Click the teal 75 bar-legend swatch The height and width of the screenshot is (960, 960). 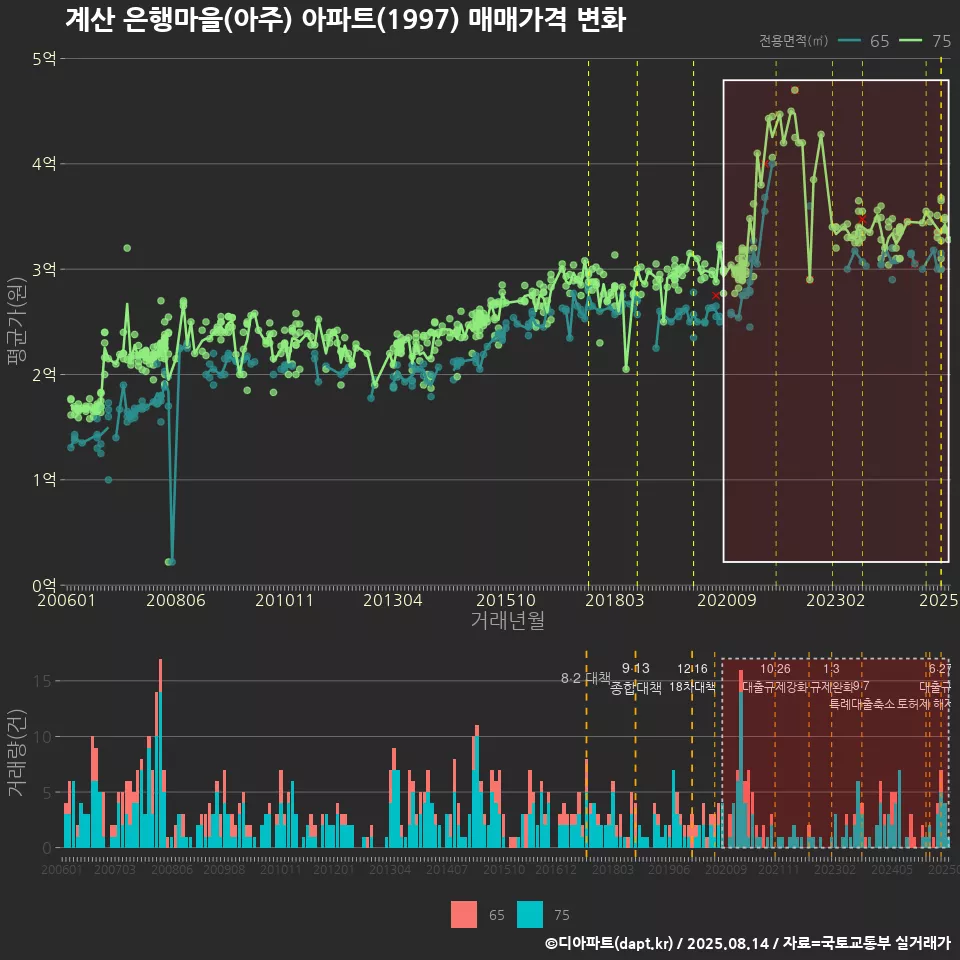tap(530, 914)
